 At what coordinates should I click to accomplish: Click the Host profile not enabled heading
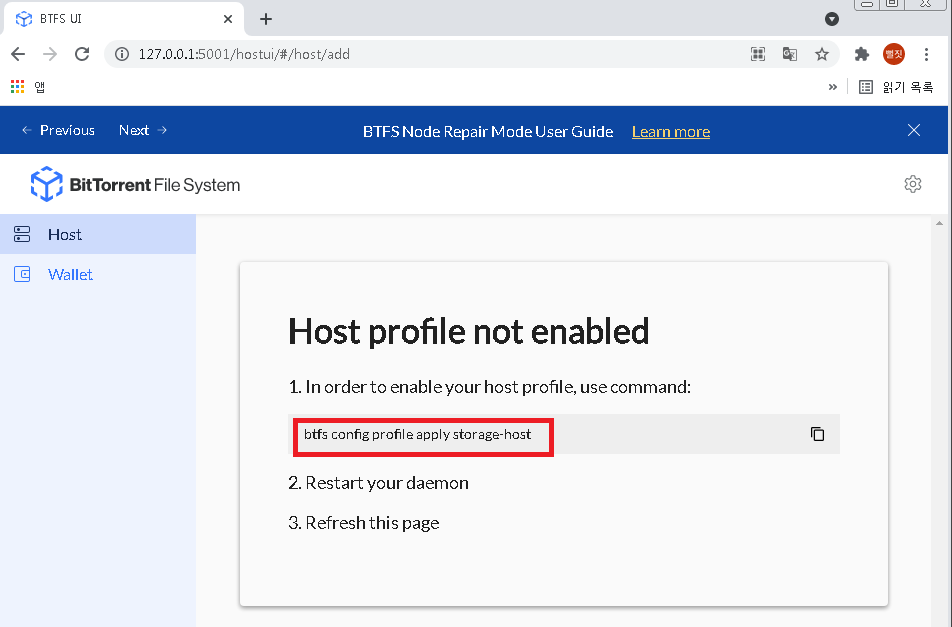(x=468, y=331)
